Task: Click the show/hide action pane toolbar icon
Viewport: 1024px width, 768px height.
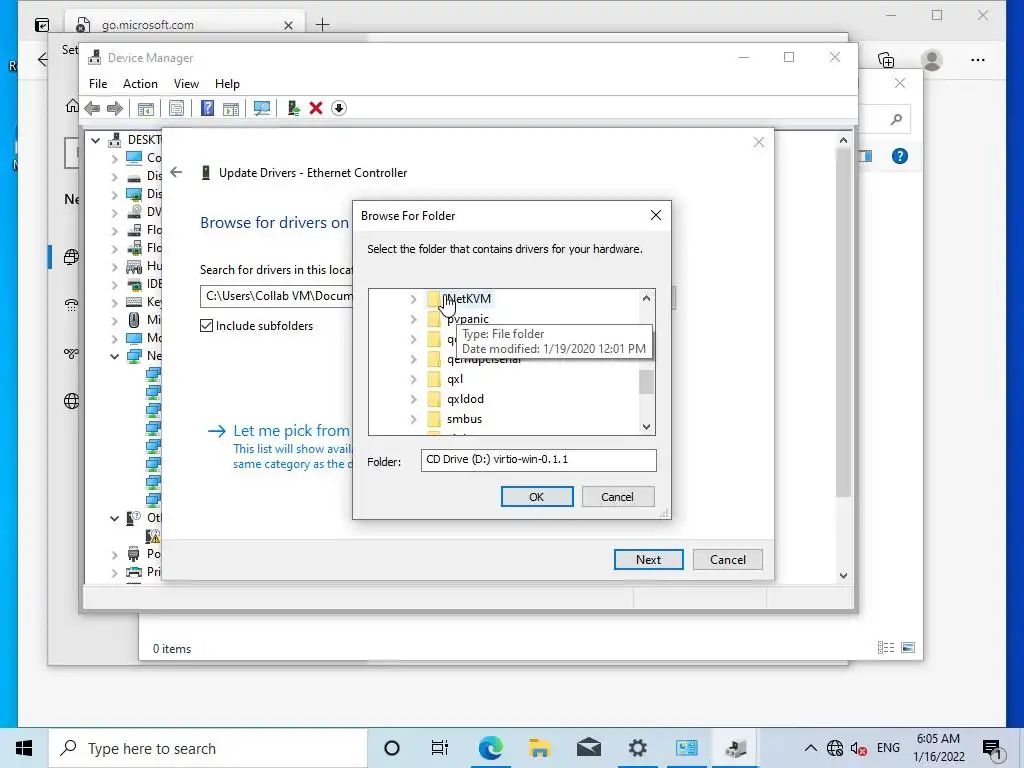Action: 231,108
